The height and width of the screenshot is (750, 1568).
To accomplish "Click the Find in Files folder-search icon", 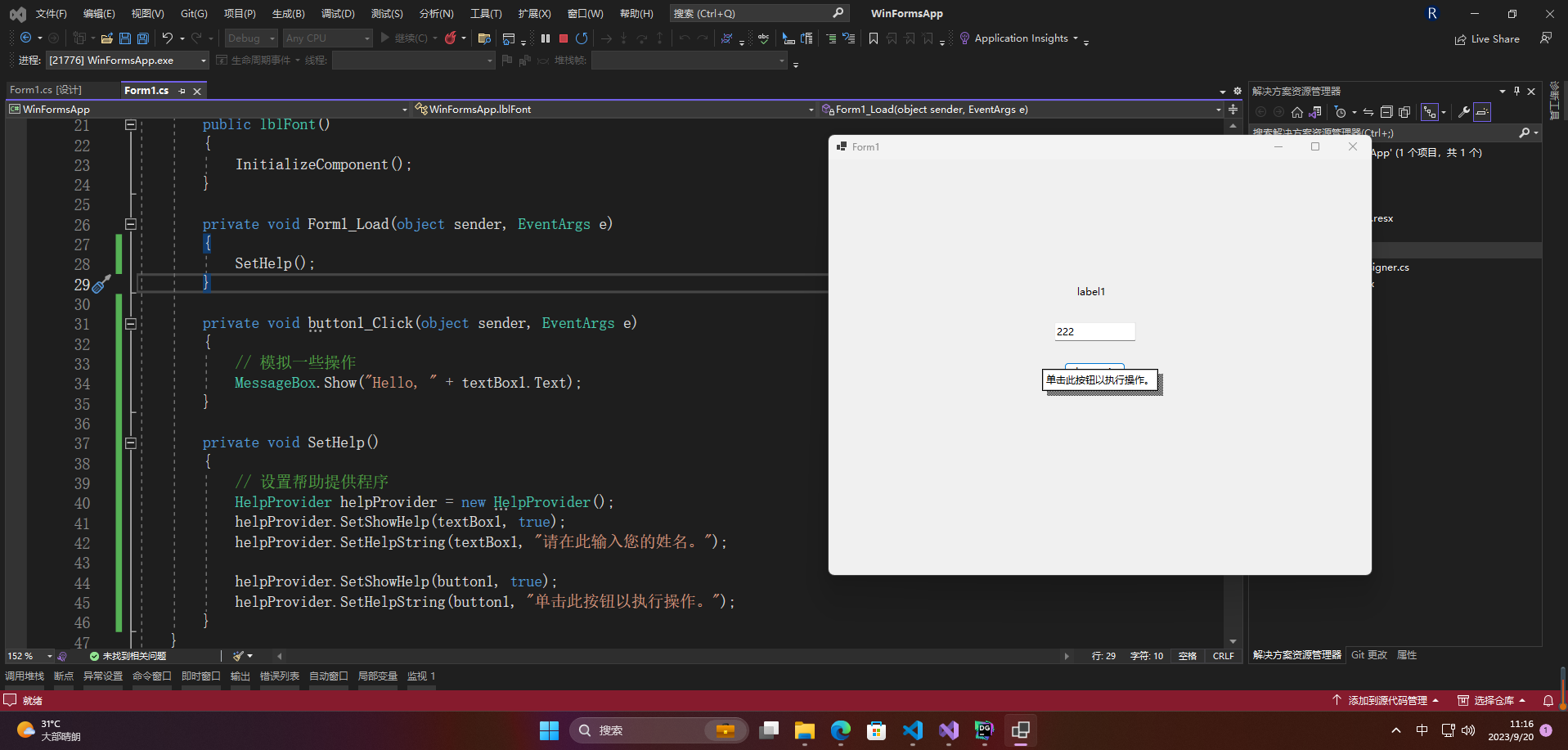I will pyautogui.click(x=484, y=38).
